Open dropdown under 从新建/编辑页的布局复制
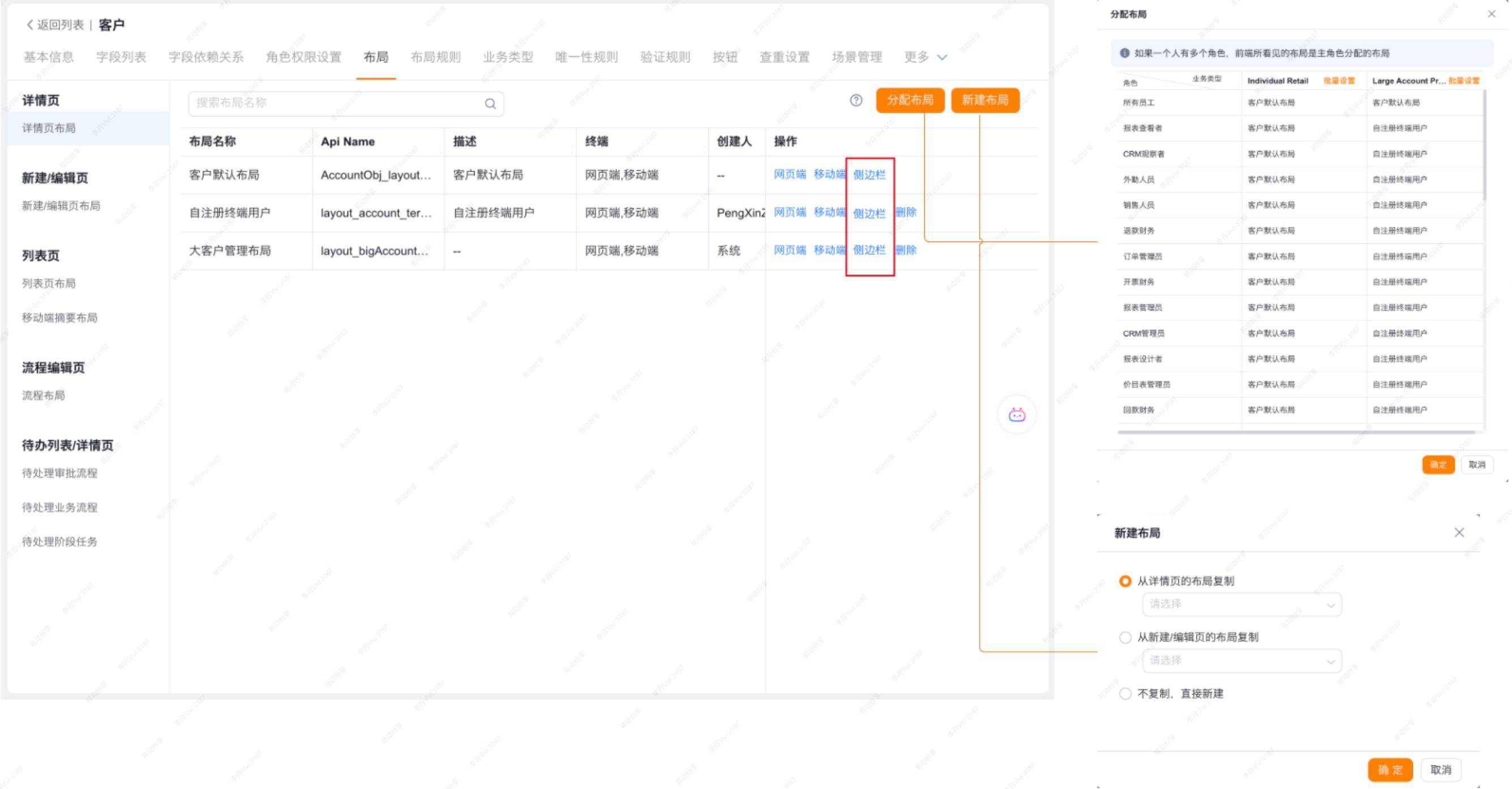1512x789 pixels. 1241,661
